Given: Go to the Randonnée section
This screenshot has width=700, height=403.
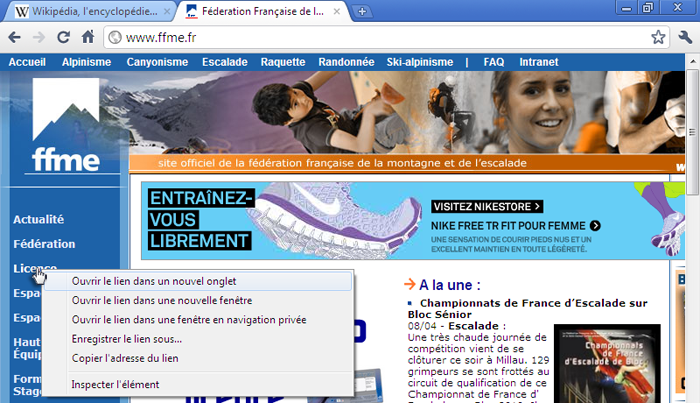Looking at the screenshot, I should click(346, 62).
